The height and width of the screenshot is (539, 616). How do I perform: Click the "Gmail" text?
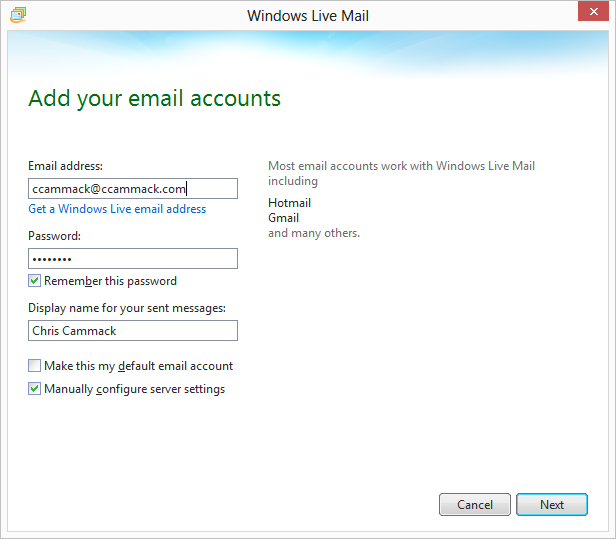tap(284, 218)
